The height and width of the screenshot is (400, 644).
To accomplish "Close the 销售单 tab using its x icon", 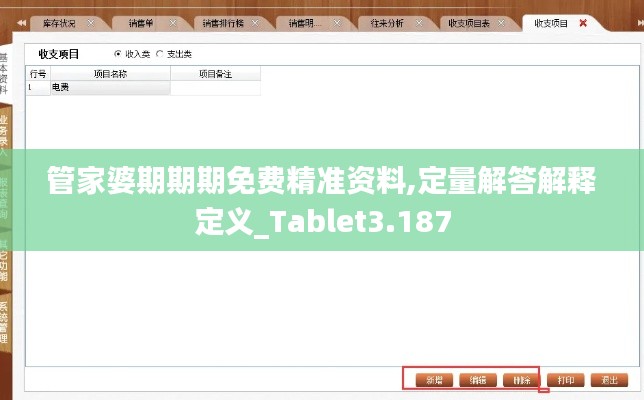I will (x=173, y=23).
